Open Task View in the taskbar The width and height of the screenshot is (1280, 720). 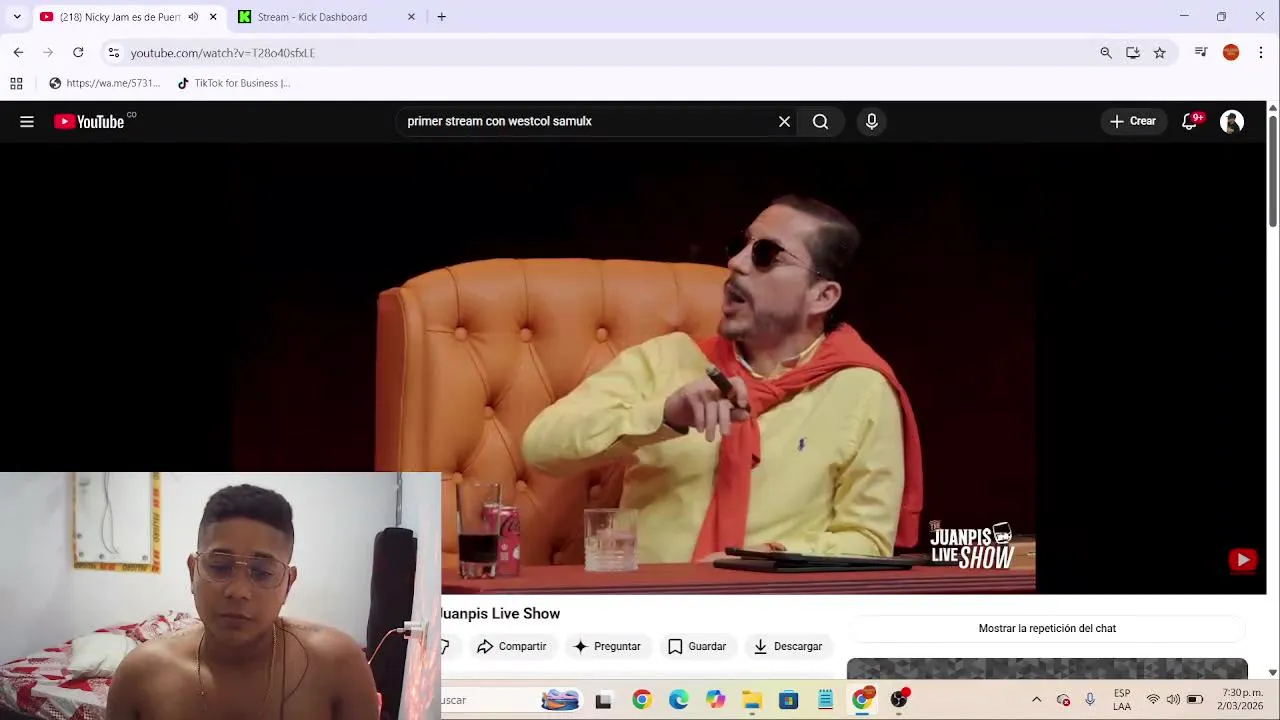tap(603, 700)
